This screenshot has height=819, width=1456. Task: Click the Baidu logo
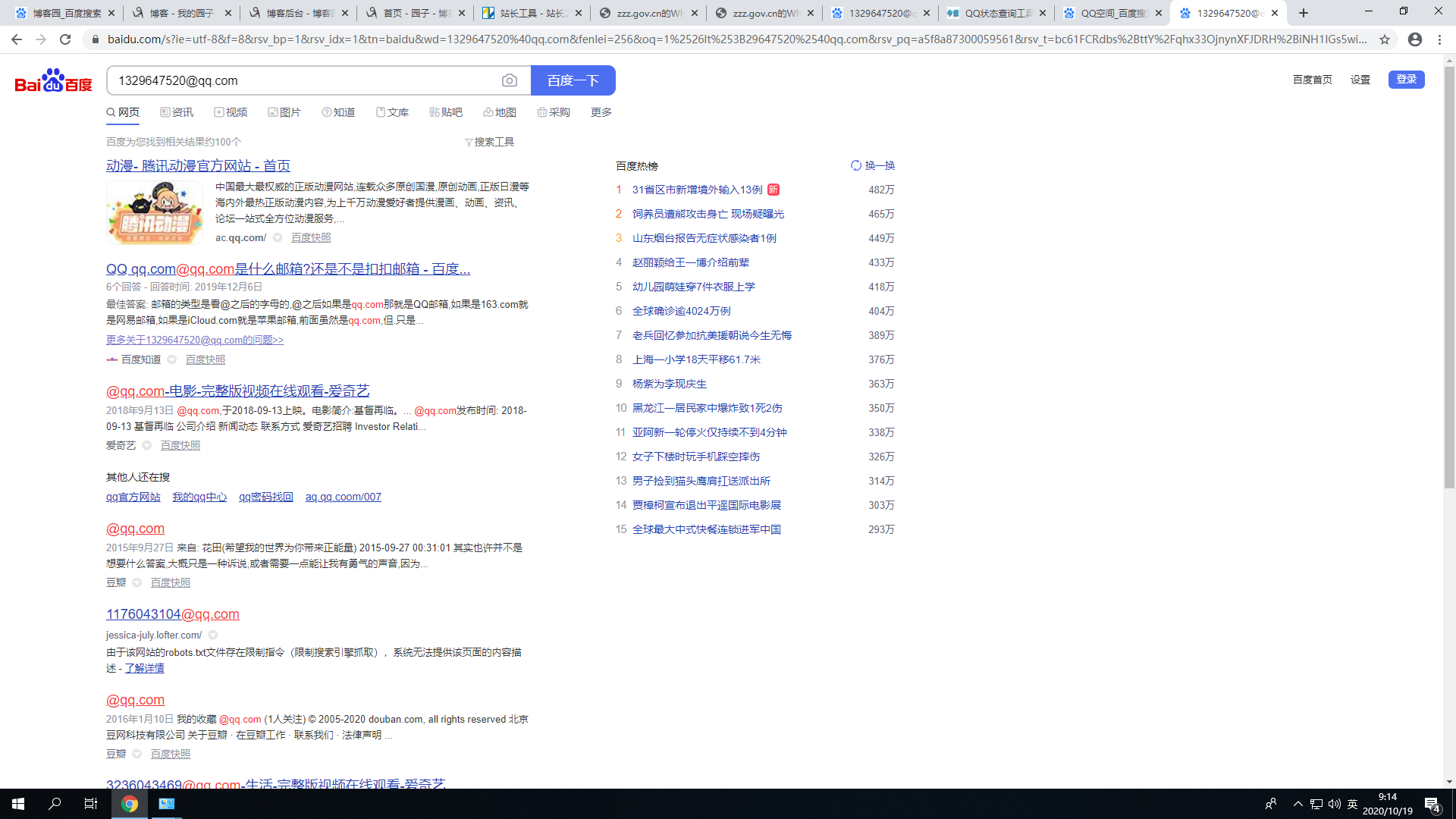tap(53, 80)
